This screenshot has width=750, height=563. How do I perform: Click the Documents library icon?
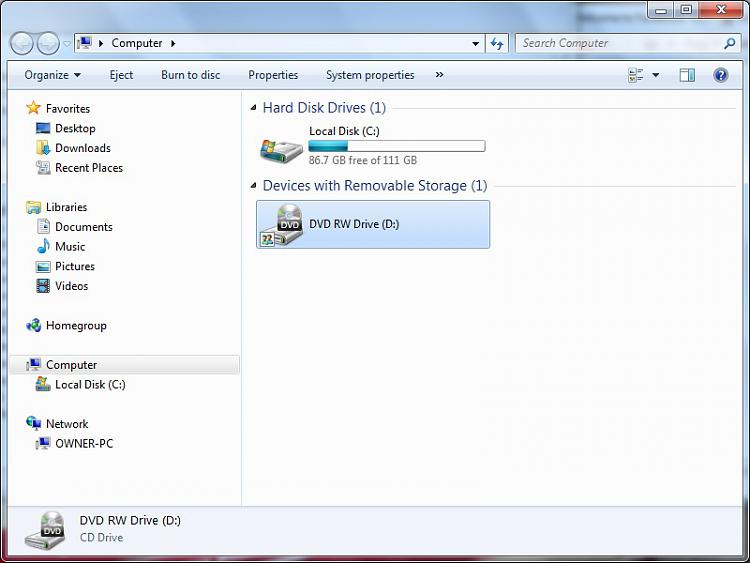pos(43,226)
